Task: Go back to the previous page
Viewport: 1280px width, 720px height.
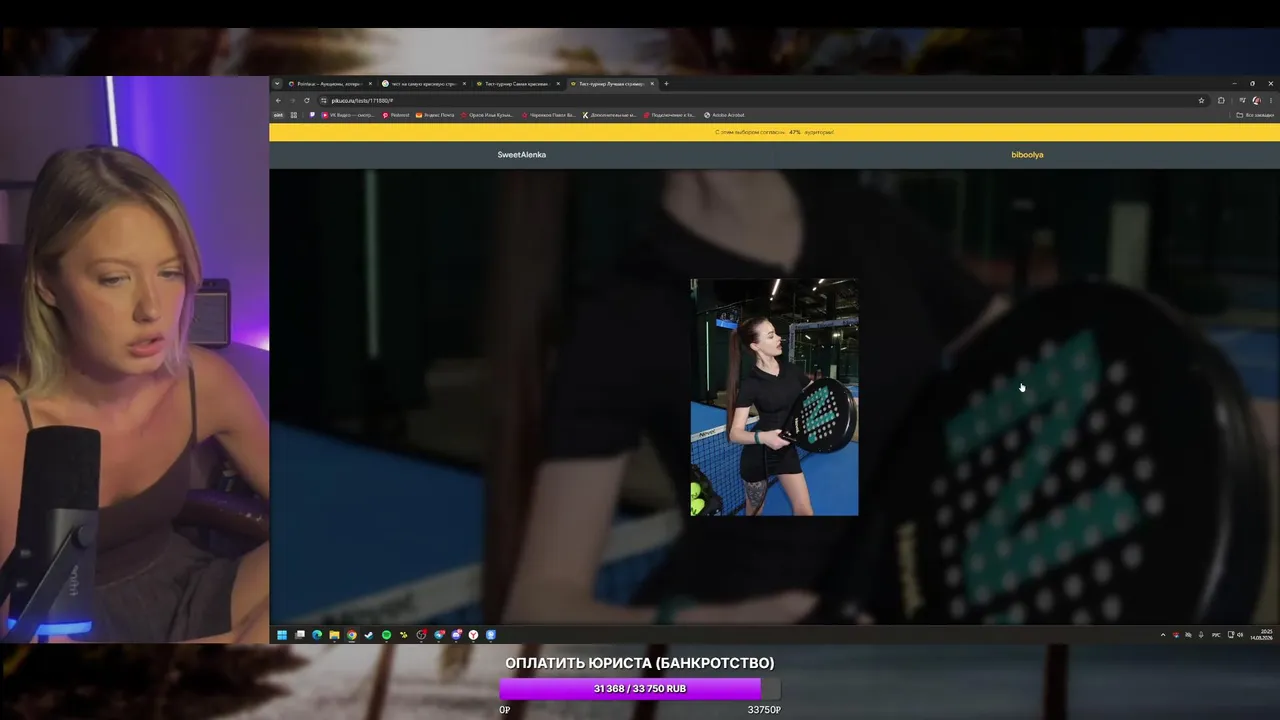Action: 278,100
